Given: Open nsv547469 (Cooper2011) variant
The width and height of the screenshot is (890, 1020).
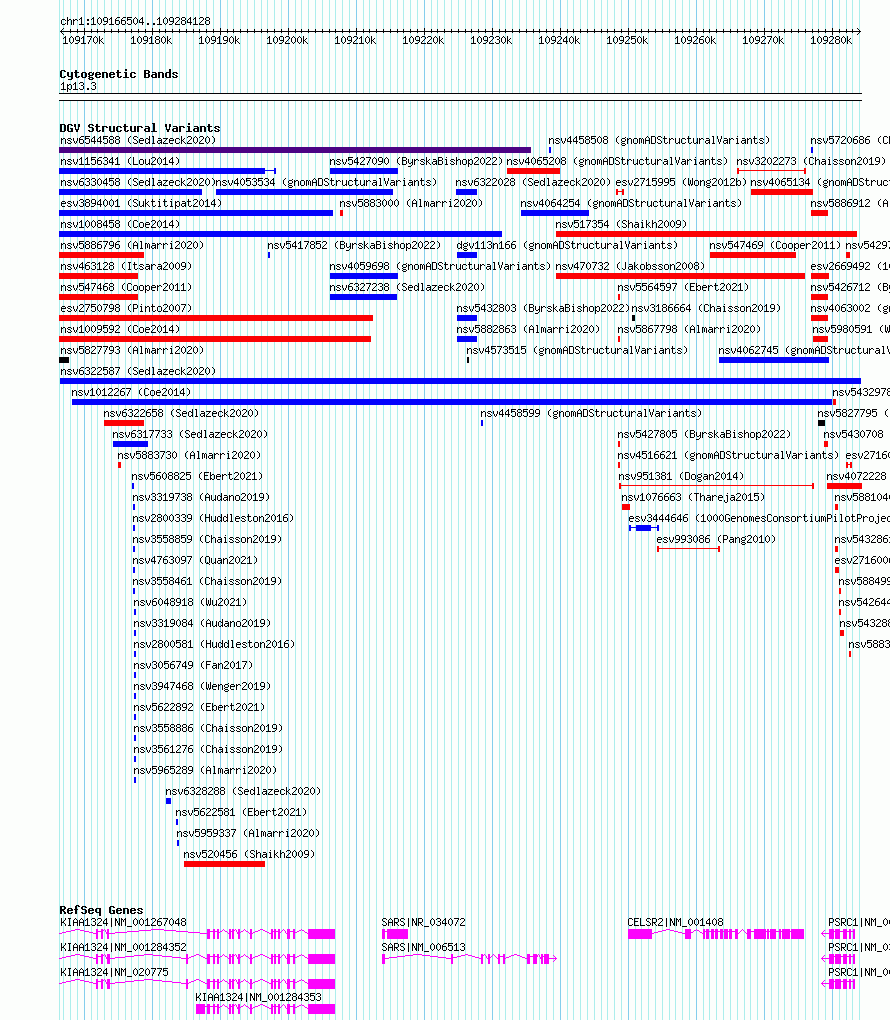Looking at the screenshot, I should point(775,245).
